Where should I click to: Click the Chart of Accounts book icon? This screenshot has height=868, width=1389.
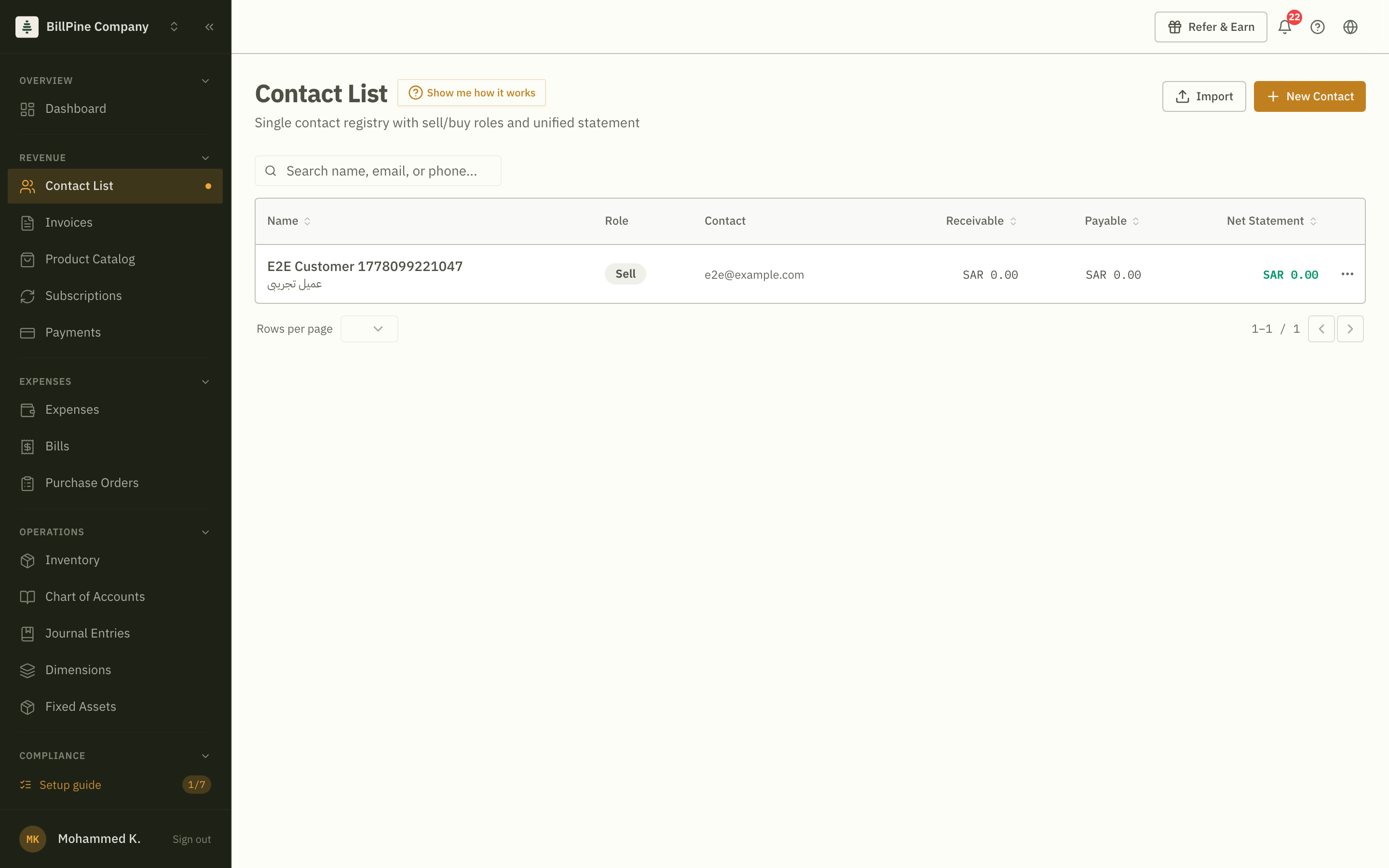pyautogui.click(x=27, y=597)
